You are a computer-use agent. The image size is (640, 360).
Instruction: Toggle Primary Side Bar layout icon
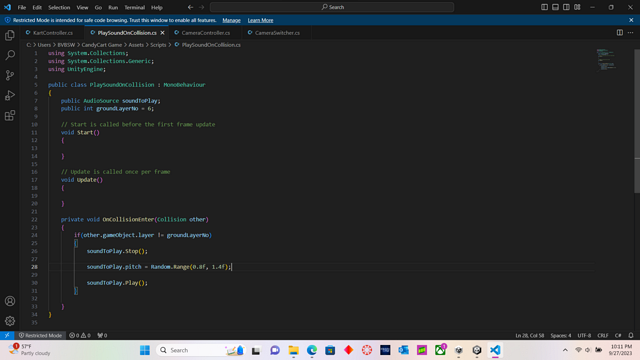click(x=544, y=7)
